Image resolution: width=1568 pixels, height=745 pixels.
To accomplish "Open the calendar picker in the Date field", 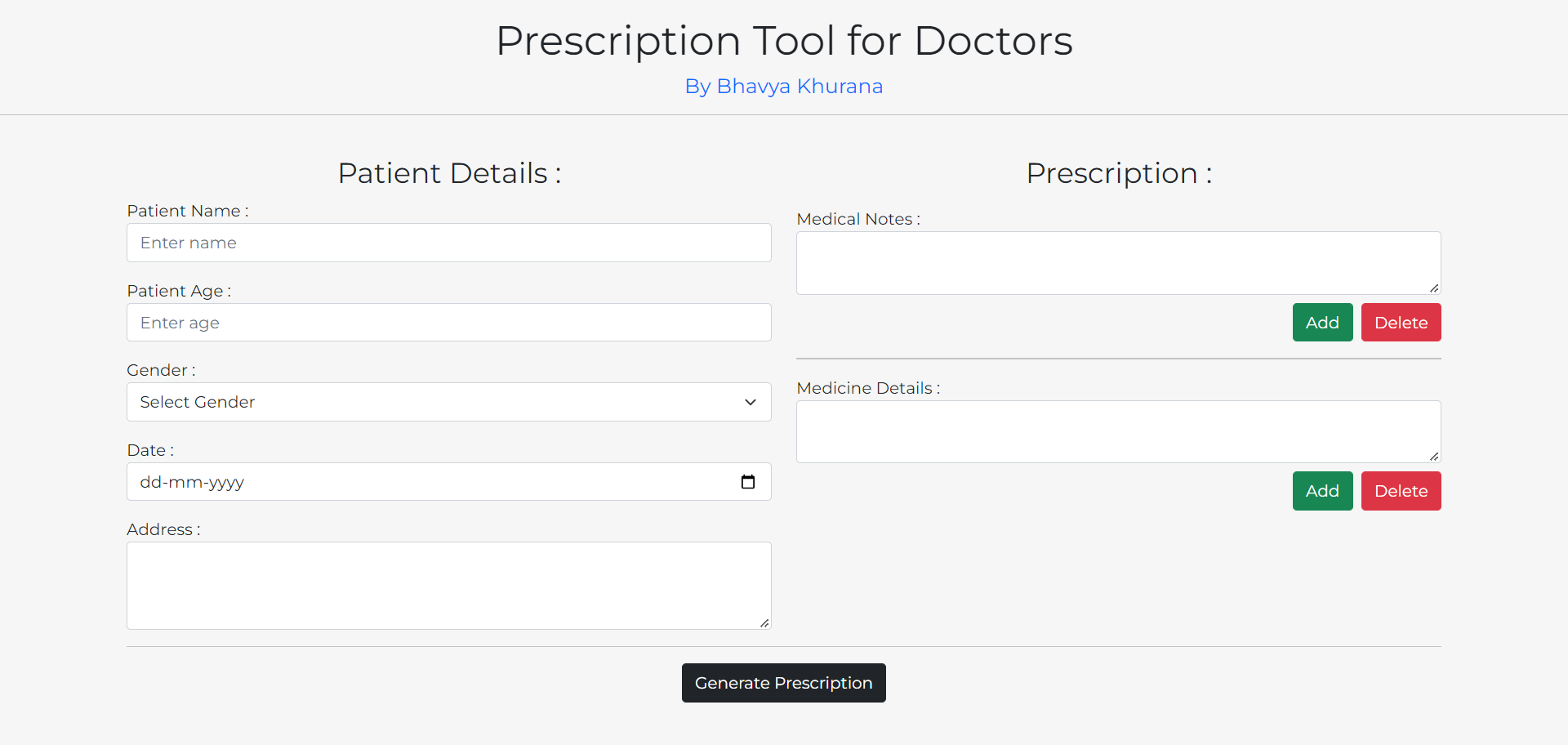I will pos(748,482).
